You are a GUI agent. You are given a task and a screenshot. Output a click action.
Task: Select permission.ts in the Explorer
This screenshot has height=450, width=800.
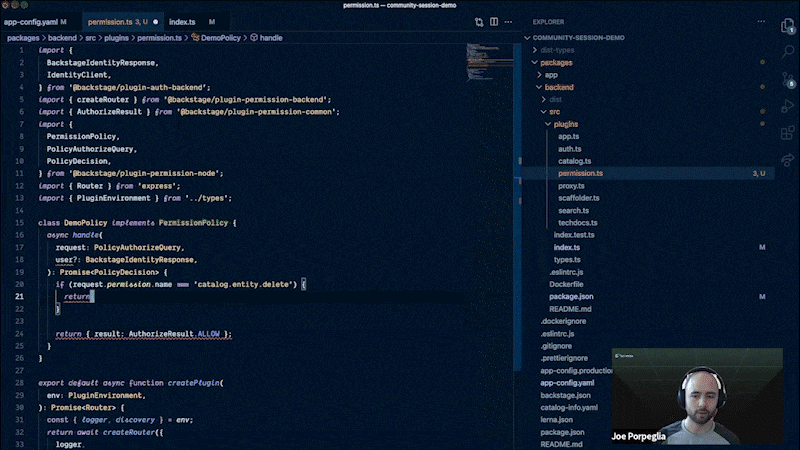pyautogui.click(x=580, y=173)
